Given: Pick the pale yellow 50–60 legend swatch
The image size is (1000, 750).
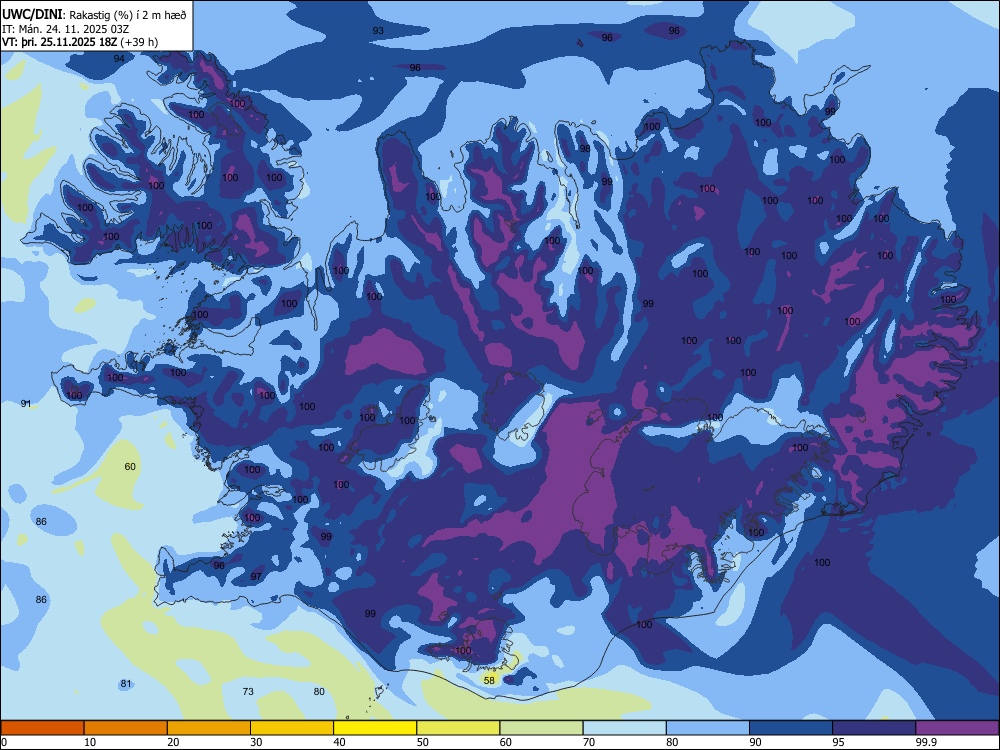Looking at the screenshot, I should click(x=458, y=728).
